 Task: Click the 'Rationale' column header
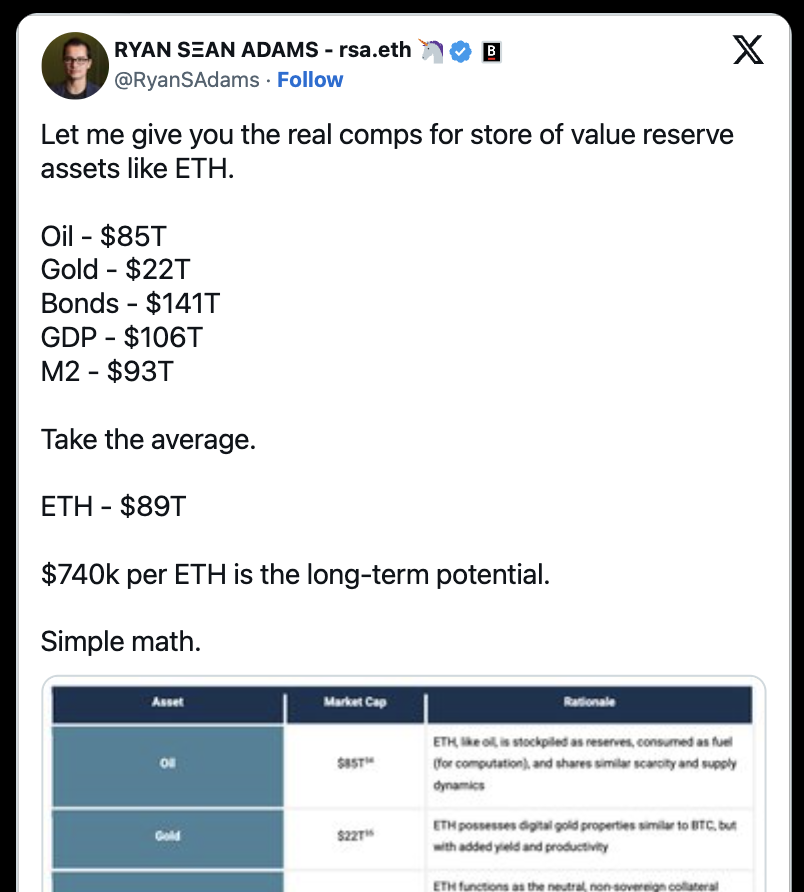589,703
